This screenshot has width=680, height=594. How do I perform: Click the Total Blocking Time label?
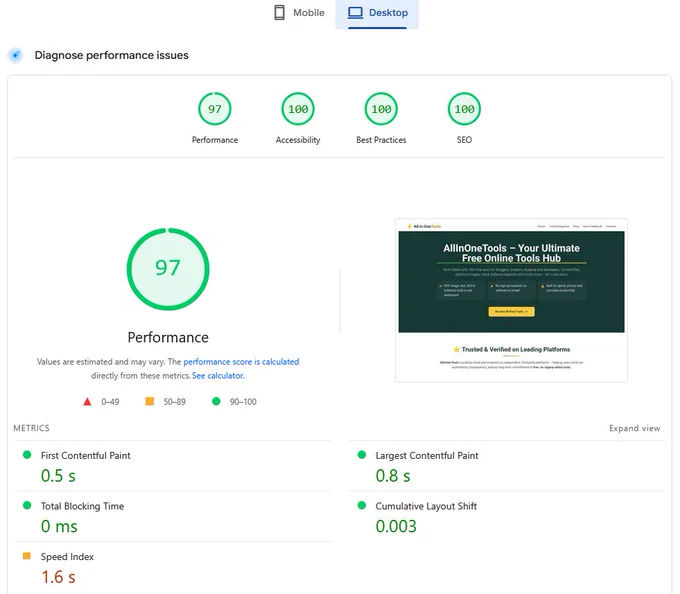pyautogui.click(x=82, y=506)
